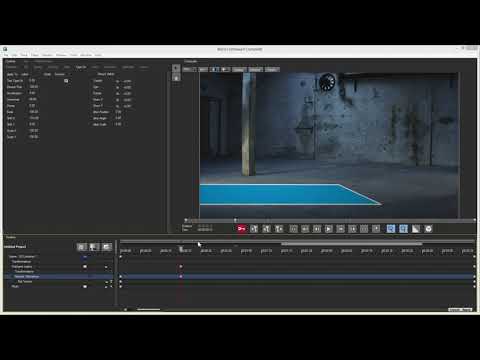The width and height of the screenshot is (480, 360).
Task: Start playback with the Play button
Action: pos(328,229)
